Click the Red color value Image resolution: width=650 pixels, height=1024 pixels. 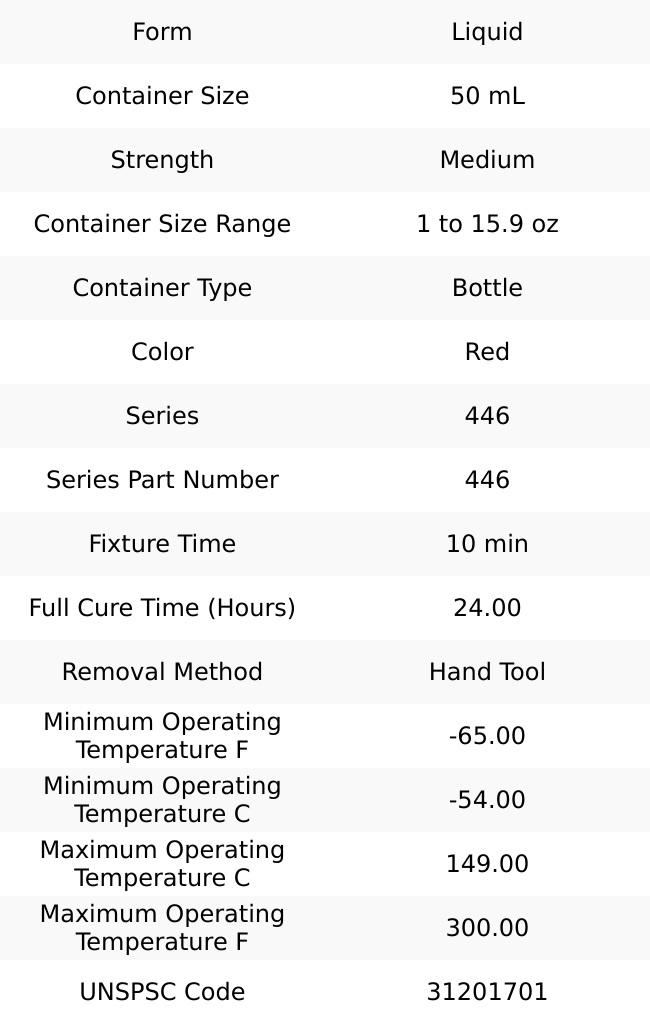[487, 352]
